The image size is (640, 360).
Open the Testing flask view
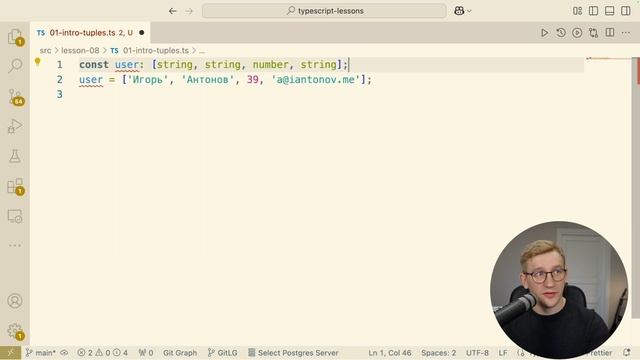(x=15, y=156)
